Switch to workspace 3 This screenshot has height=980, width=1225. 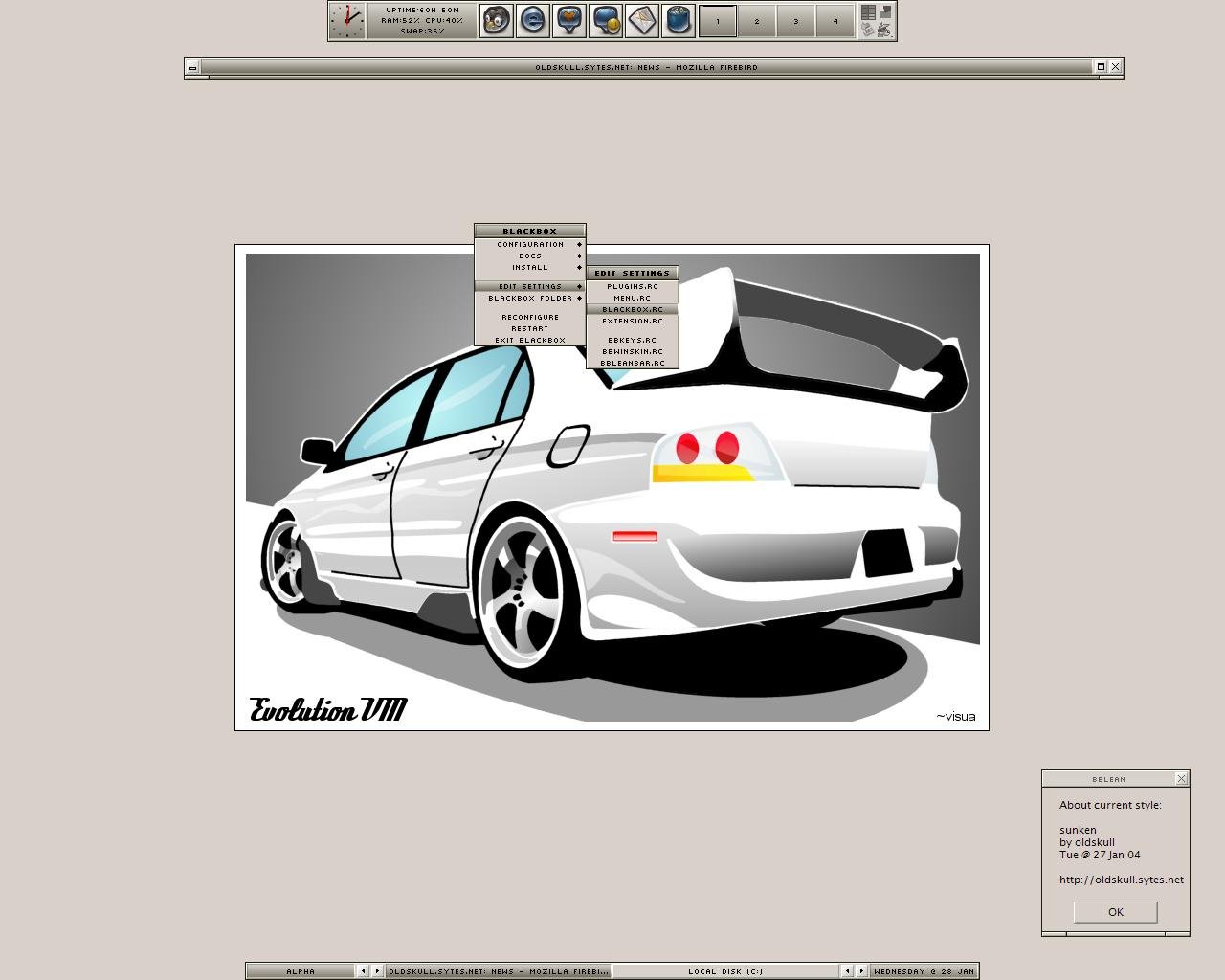pos(796,21)
